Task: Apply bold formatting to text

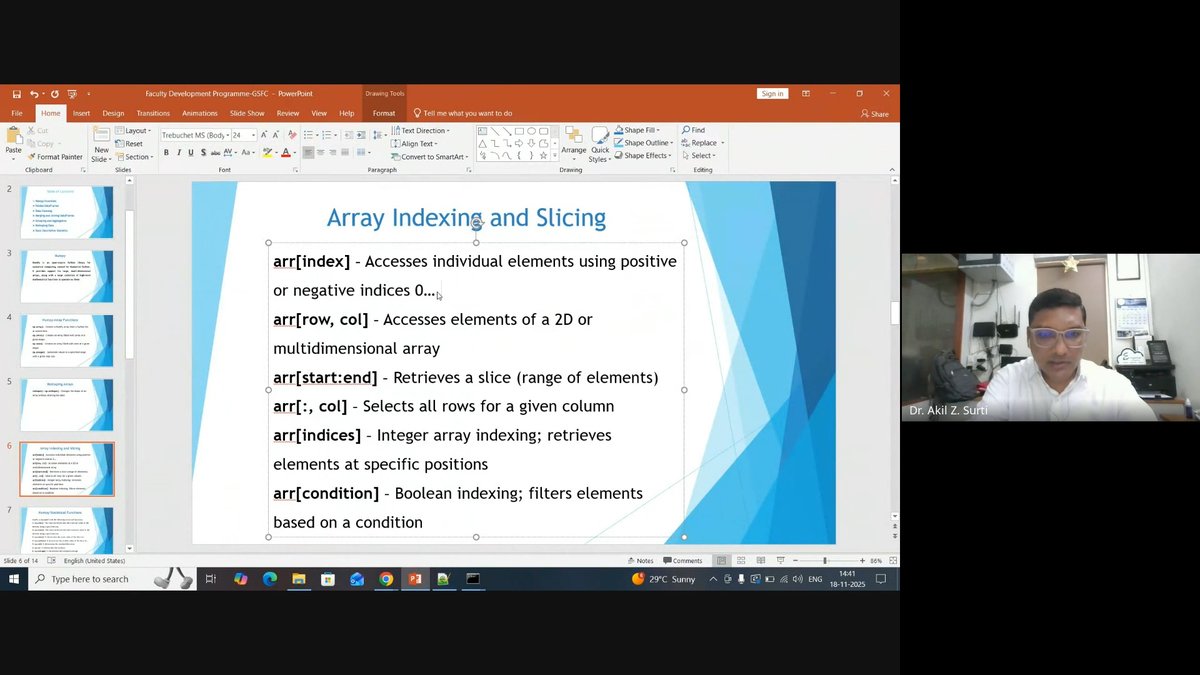Action: point(166,153)
